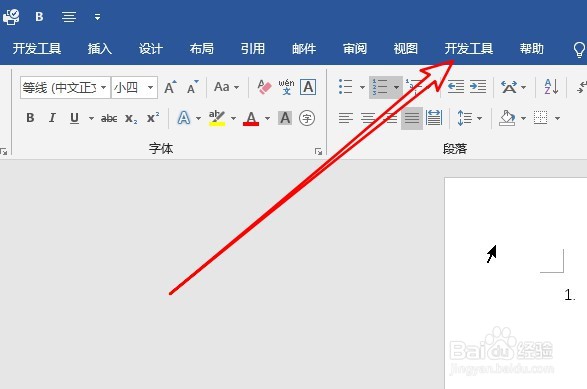Open the 开发工具 tab next to 视图
The image size is (587, 389).
[468, 49]
